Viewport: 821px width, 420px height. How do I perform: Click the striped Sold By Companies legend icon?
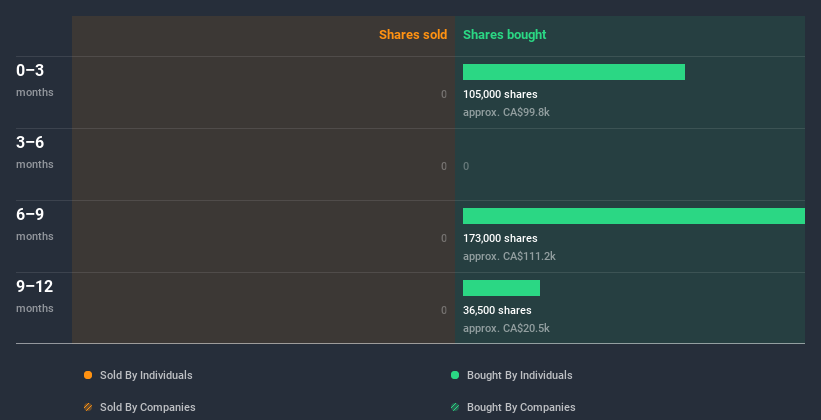click(x=88, y=407)
